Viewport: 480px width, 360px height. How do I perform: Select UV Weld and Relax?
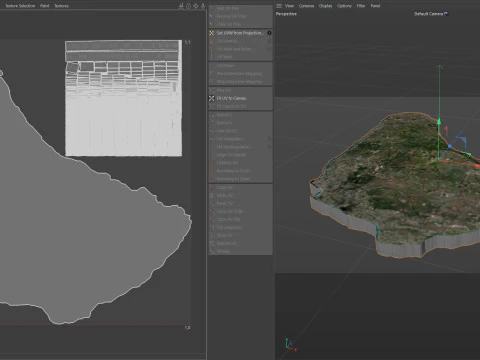coord(240,49)
